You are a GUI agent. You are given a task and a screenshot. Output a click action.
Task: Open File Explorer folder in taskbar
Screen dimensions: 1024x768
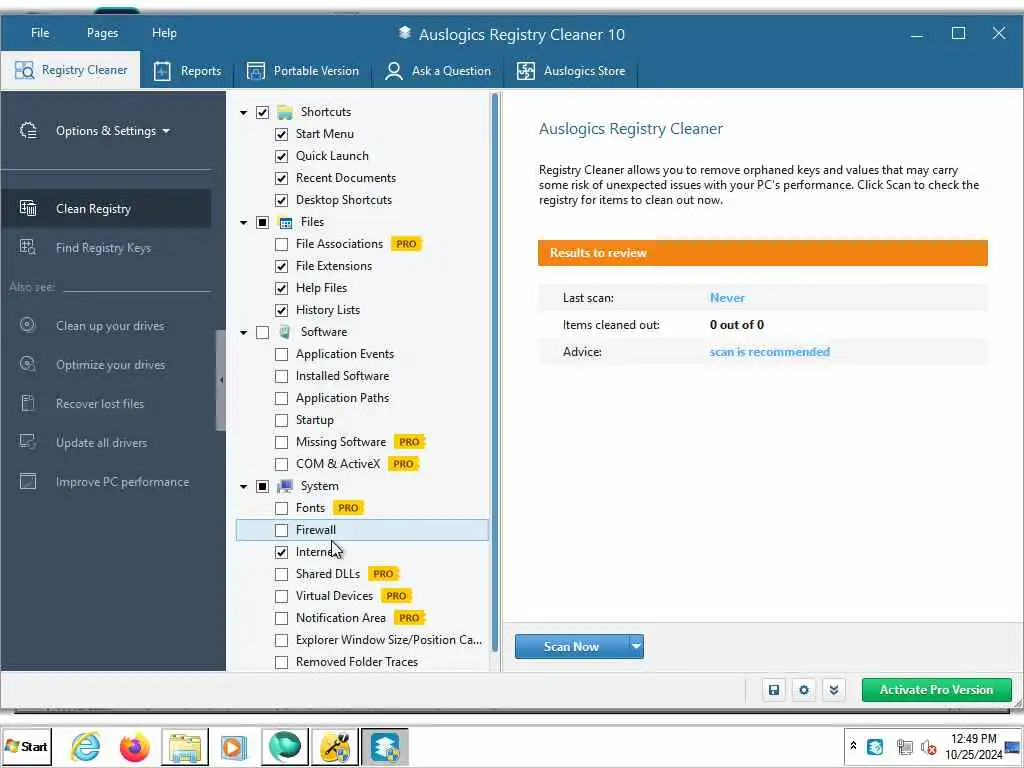pos(185,746)
